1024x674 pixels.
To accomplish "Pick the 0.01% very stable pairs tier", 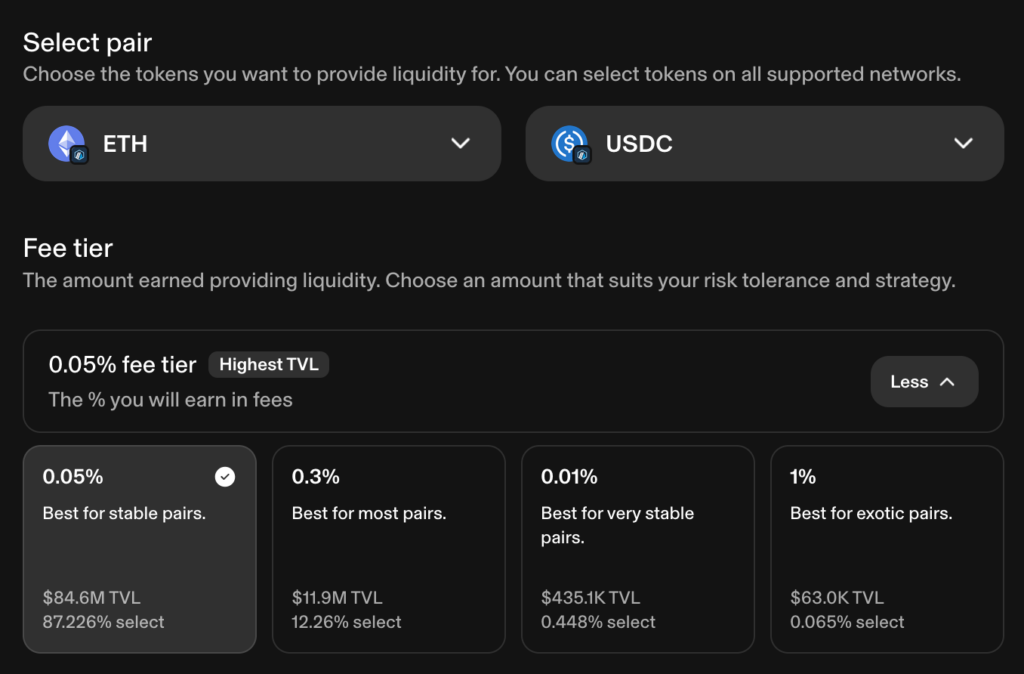I will tap(637, 548).
